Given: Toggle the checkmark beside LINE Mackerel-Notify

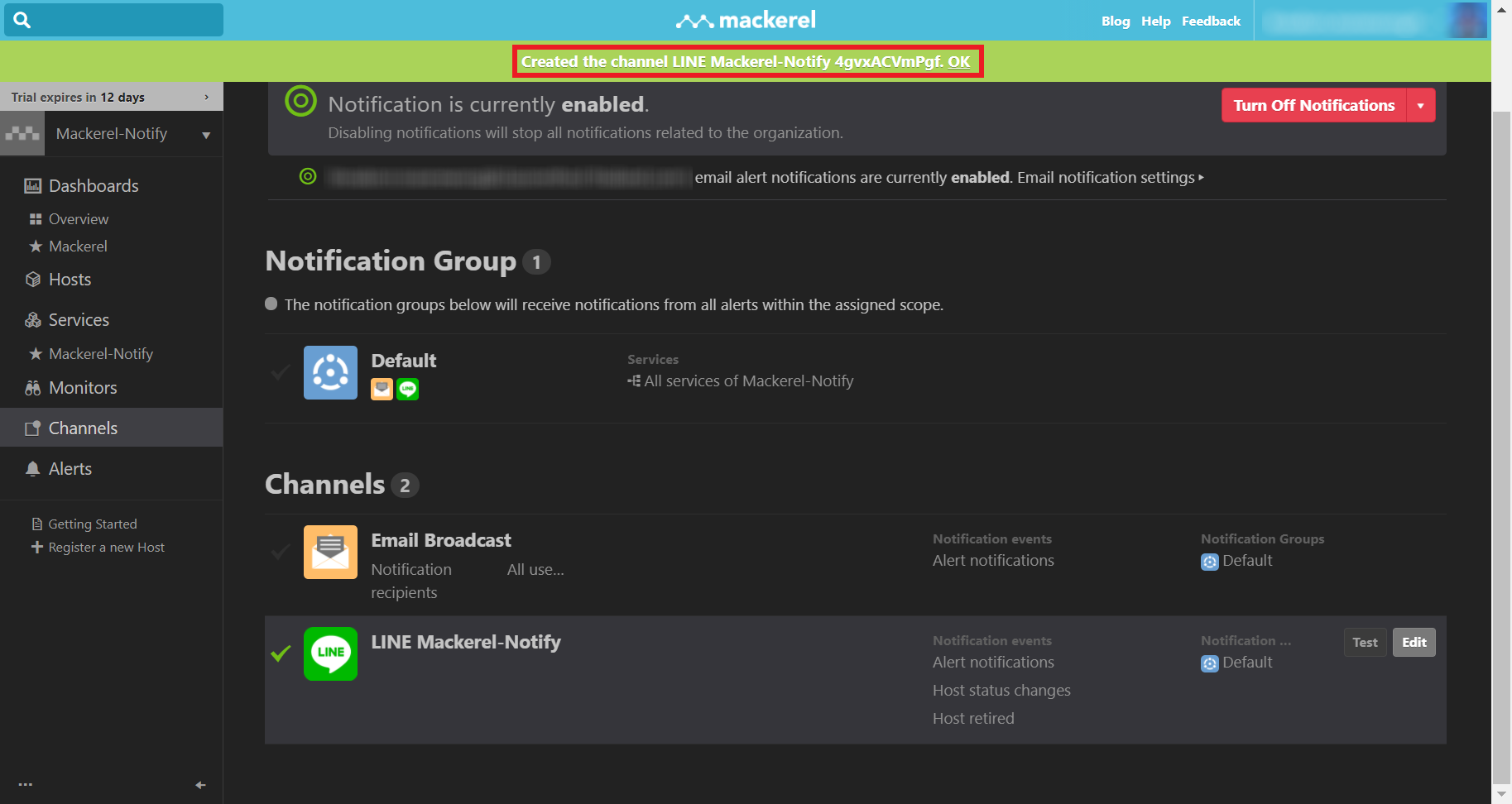Looking at the screenshot, I should [281, 653].
